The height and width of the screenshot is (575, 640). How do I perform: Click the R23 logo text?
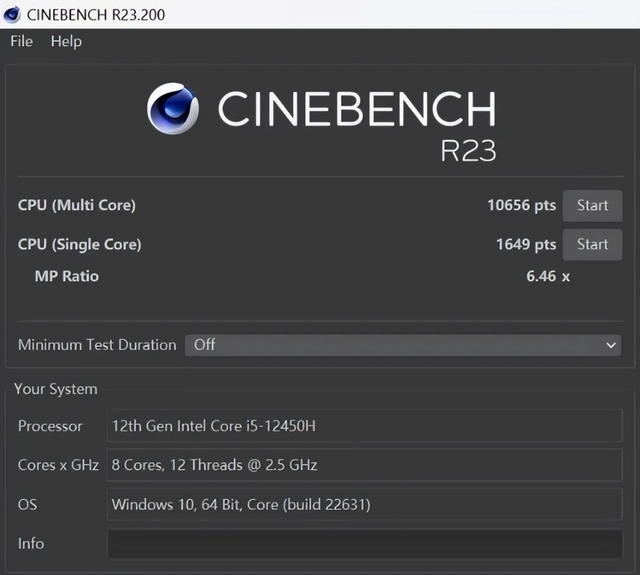(468, 151)
